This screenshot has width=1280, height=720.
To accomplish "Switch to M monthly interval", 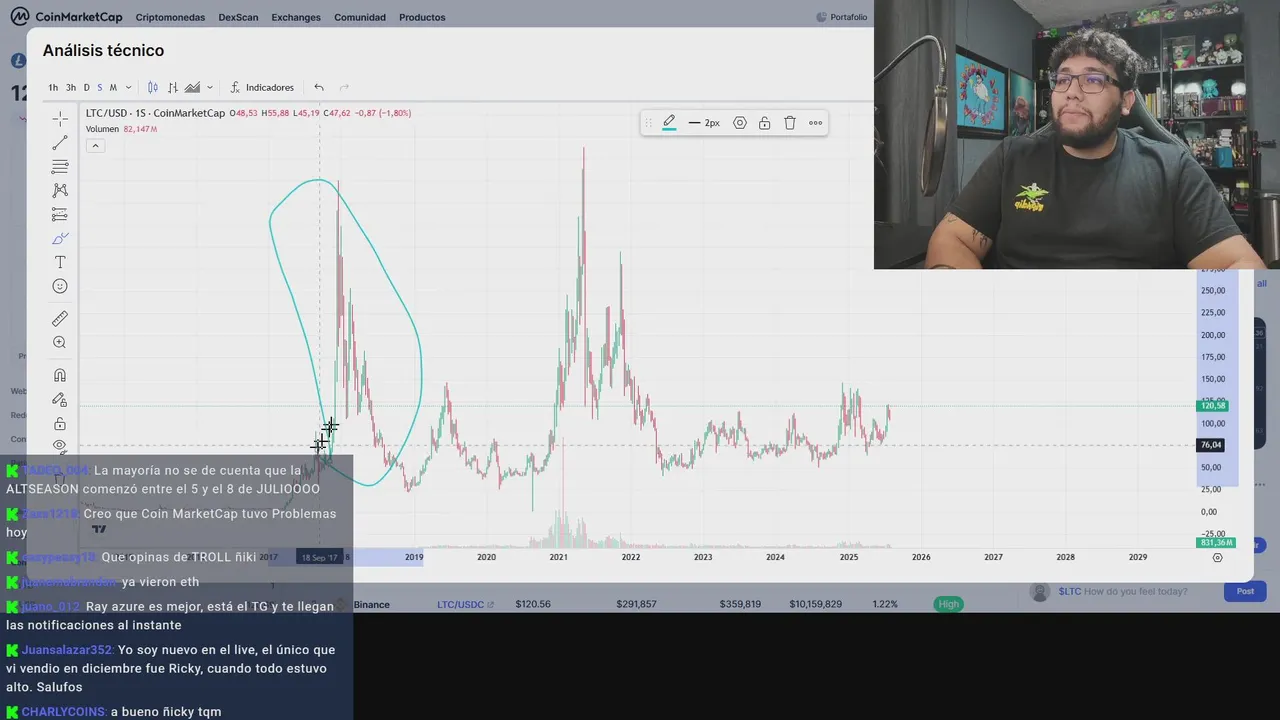I will point(113,87).
